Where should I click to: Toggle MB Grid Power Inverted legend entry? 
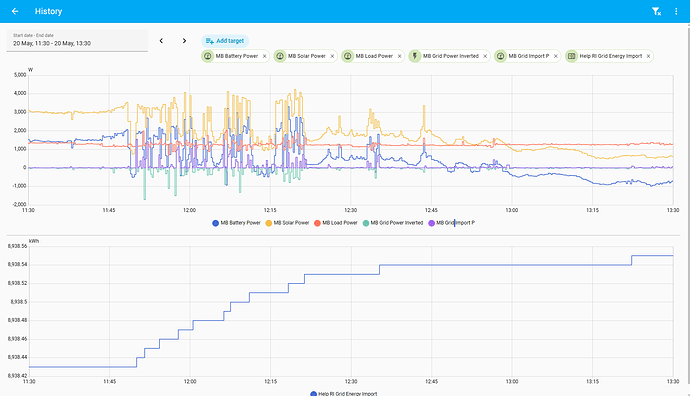click(x=393, y=223)
